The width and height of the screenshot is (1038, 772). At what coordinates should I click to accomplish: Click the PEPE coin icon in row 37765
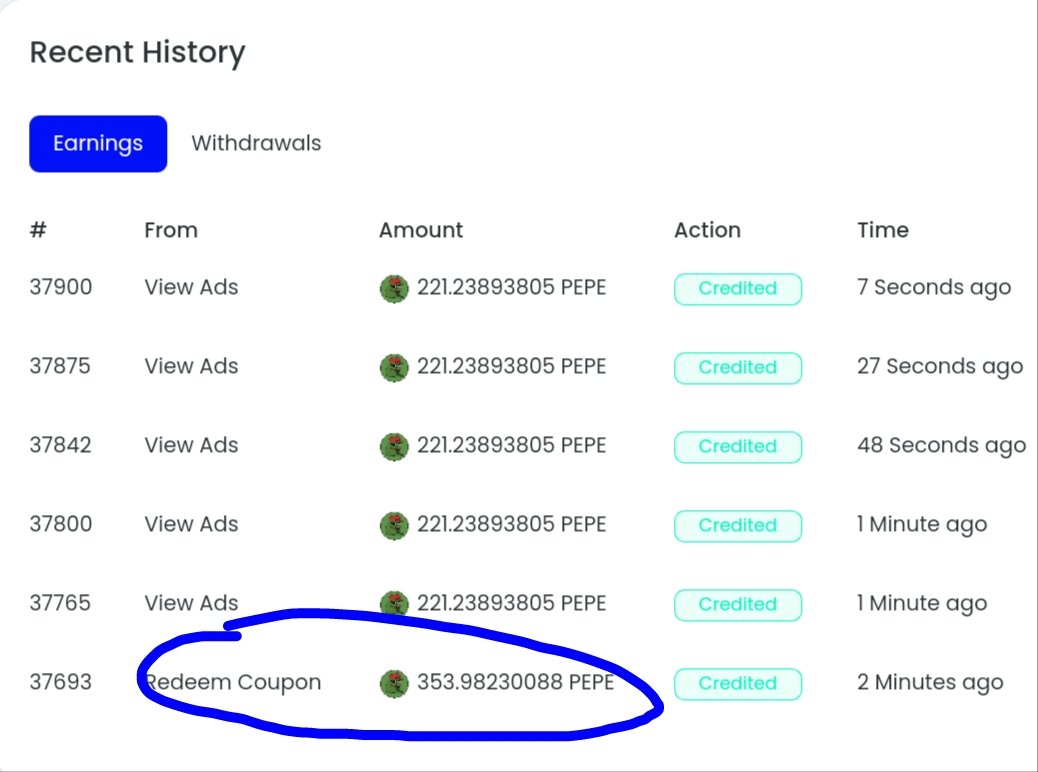click(x=394, y=604)
